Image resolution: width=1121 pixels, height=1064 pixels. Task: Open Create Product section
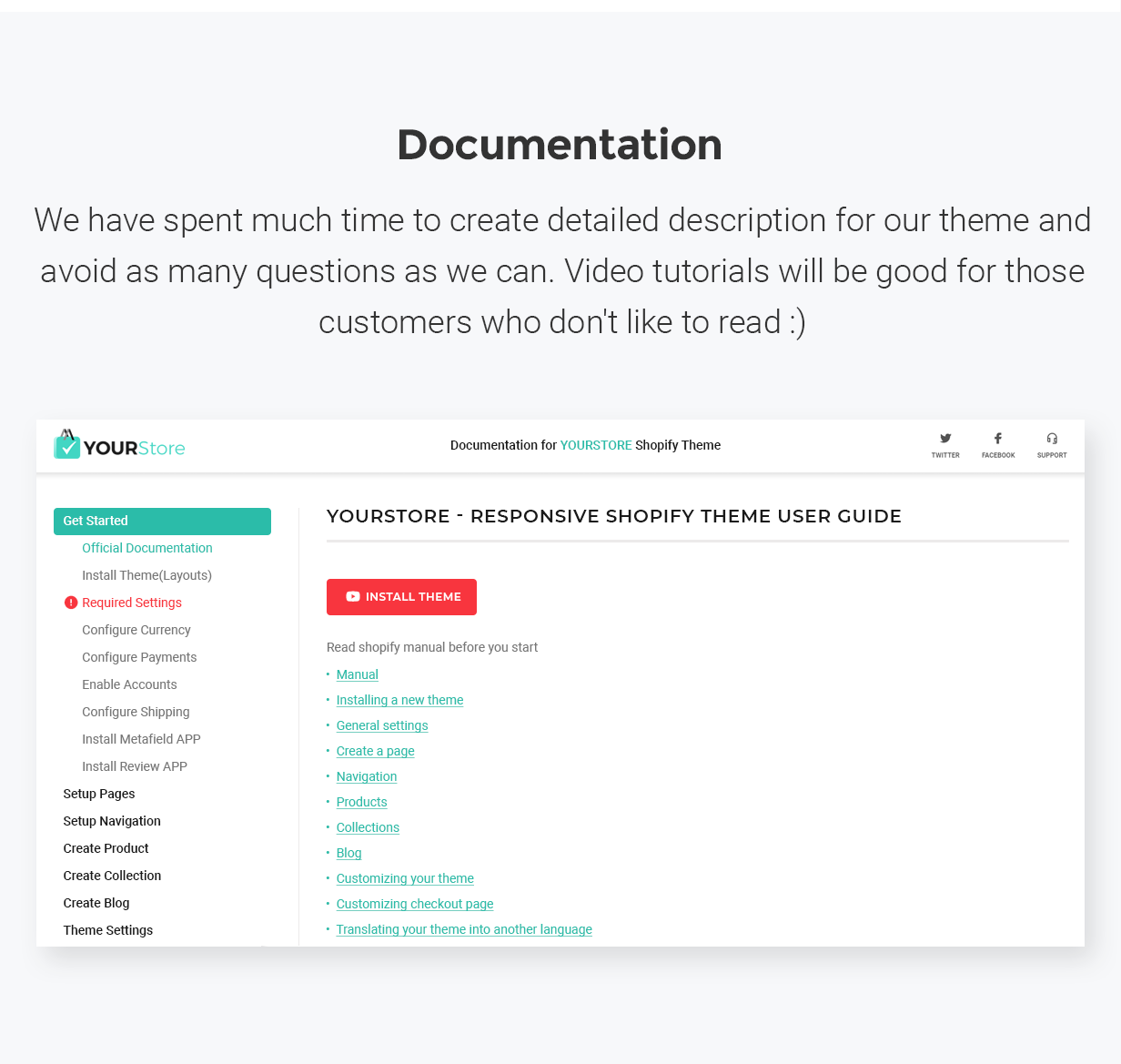[x=106, y=848]
